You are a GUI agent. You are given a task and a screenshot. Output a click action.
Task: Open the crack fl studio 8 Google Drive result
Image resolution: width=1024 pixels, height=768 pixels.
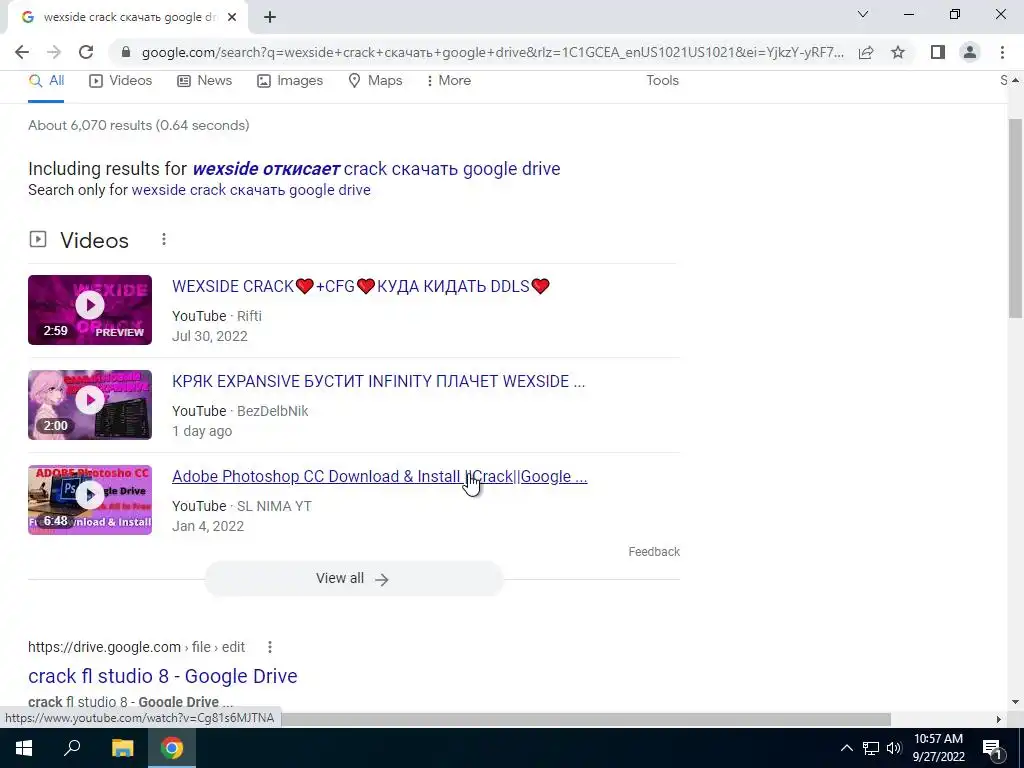pyautogui.click(x=163, y=676)
